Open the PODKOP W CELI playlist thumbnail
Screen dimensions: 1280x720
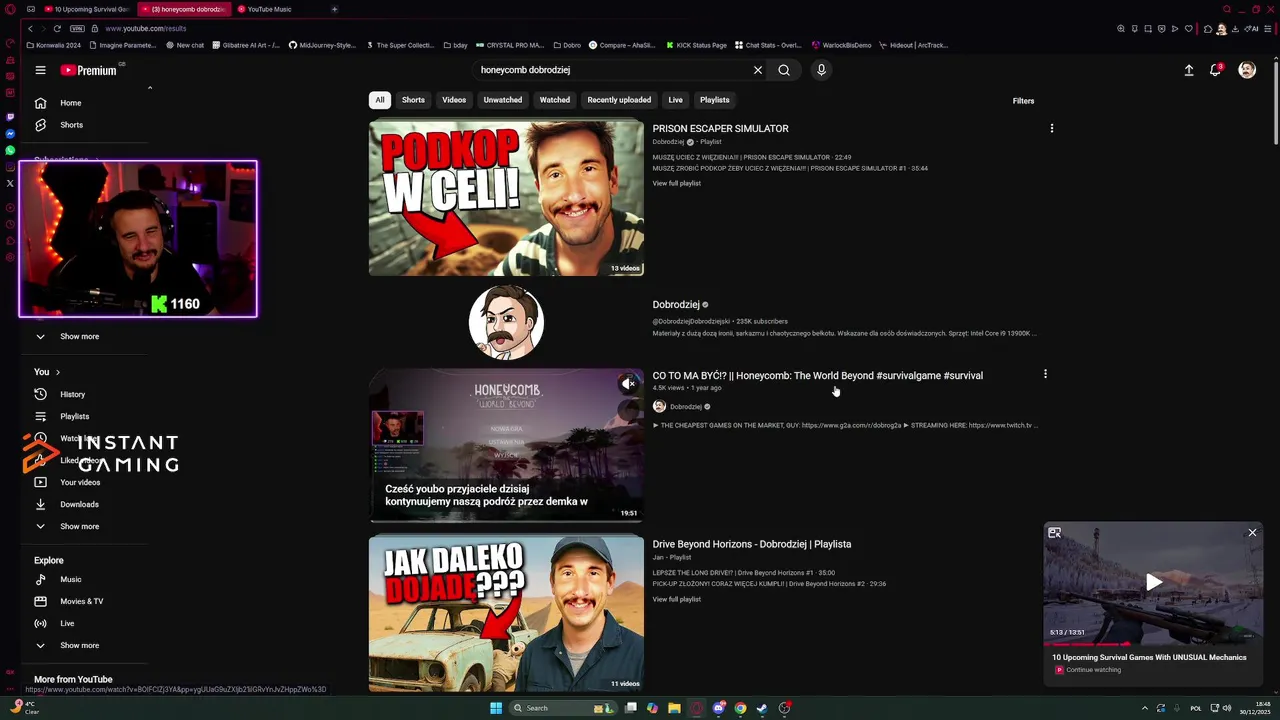(506, 198)
